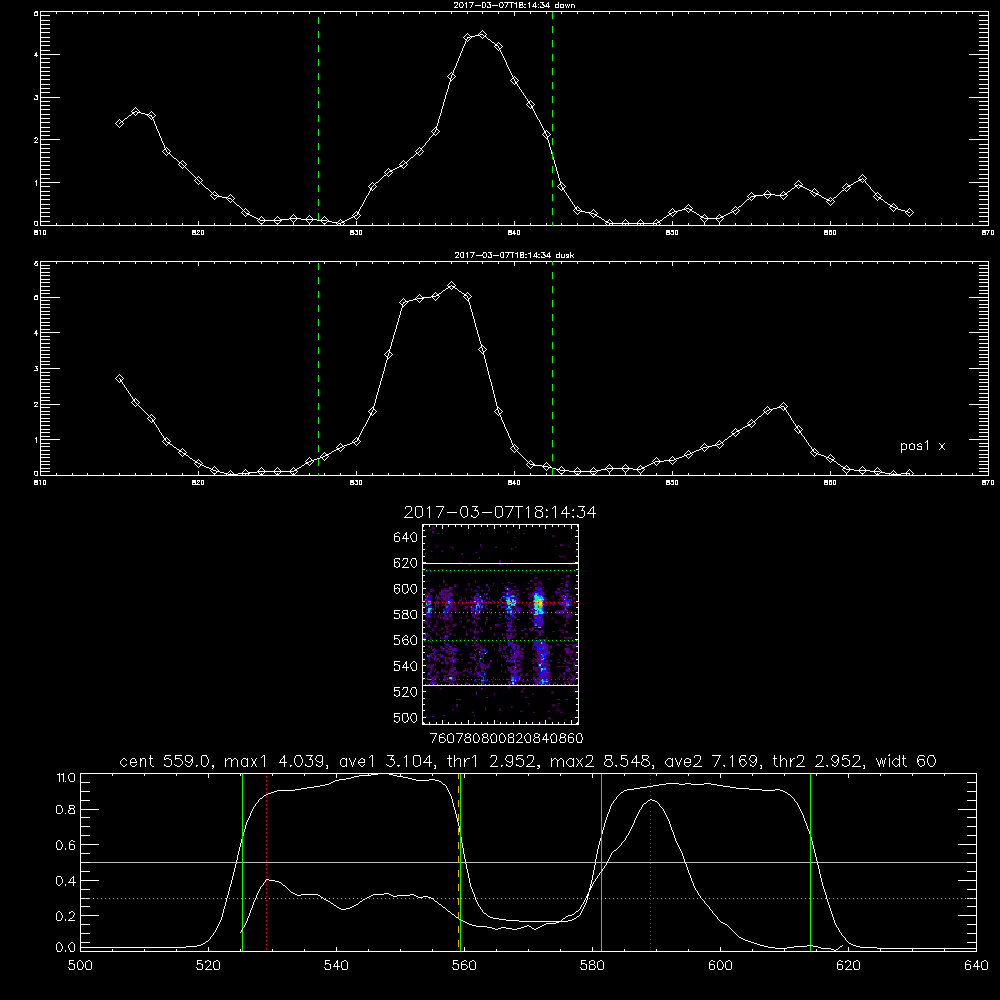Select dashed green line near 842 in dawn plot

(552, 118)
